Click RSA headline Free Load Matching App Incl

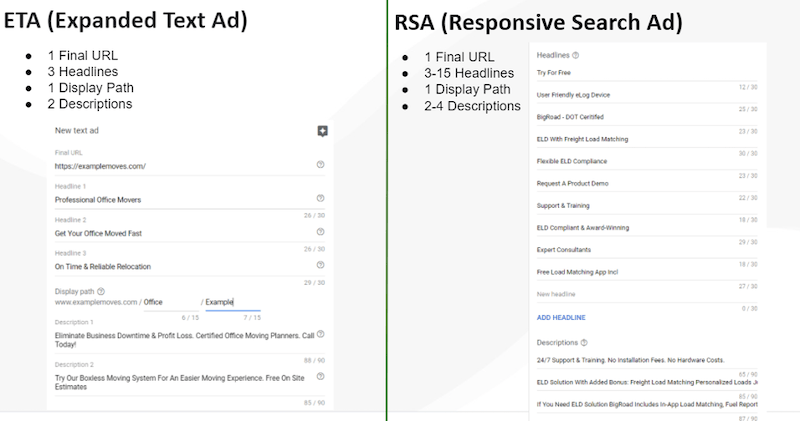(647, 272)
